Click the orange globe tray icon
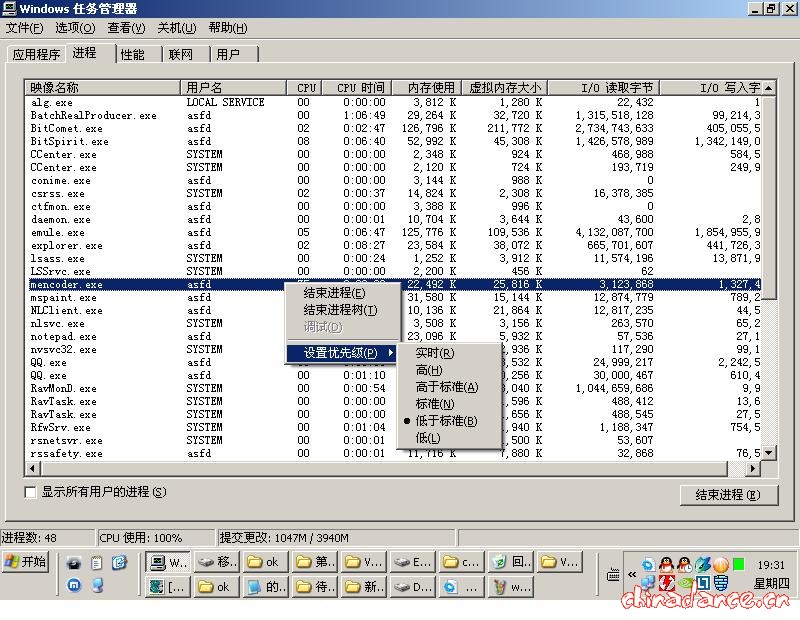This screenshot has height=620, width=800. (x=720, y=565)
